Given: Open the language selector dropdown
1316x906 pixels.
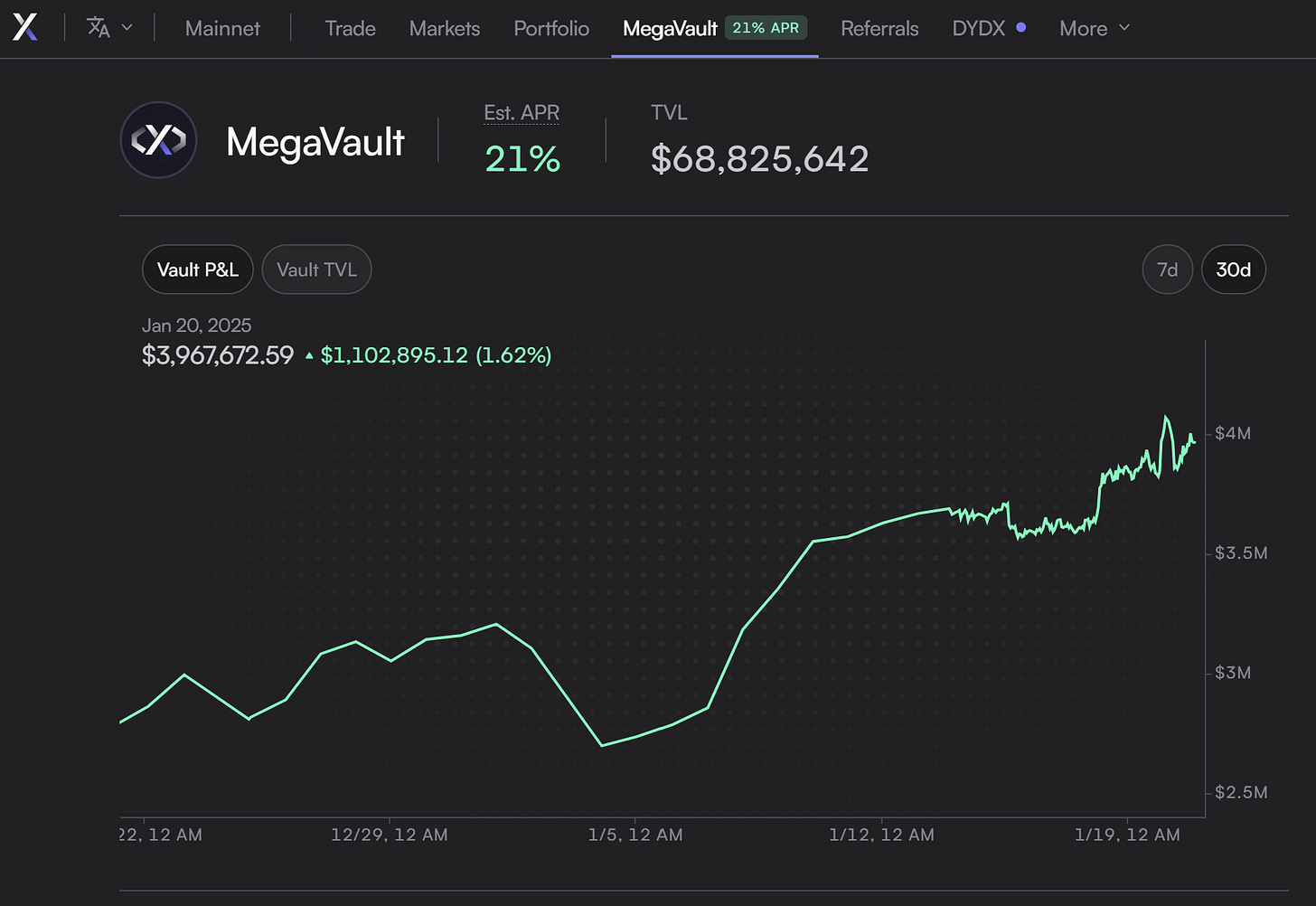Looking at the screenshot, I should pos(109,27).
